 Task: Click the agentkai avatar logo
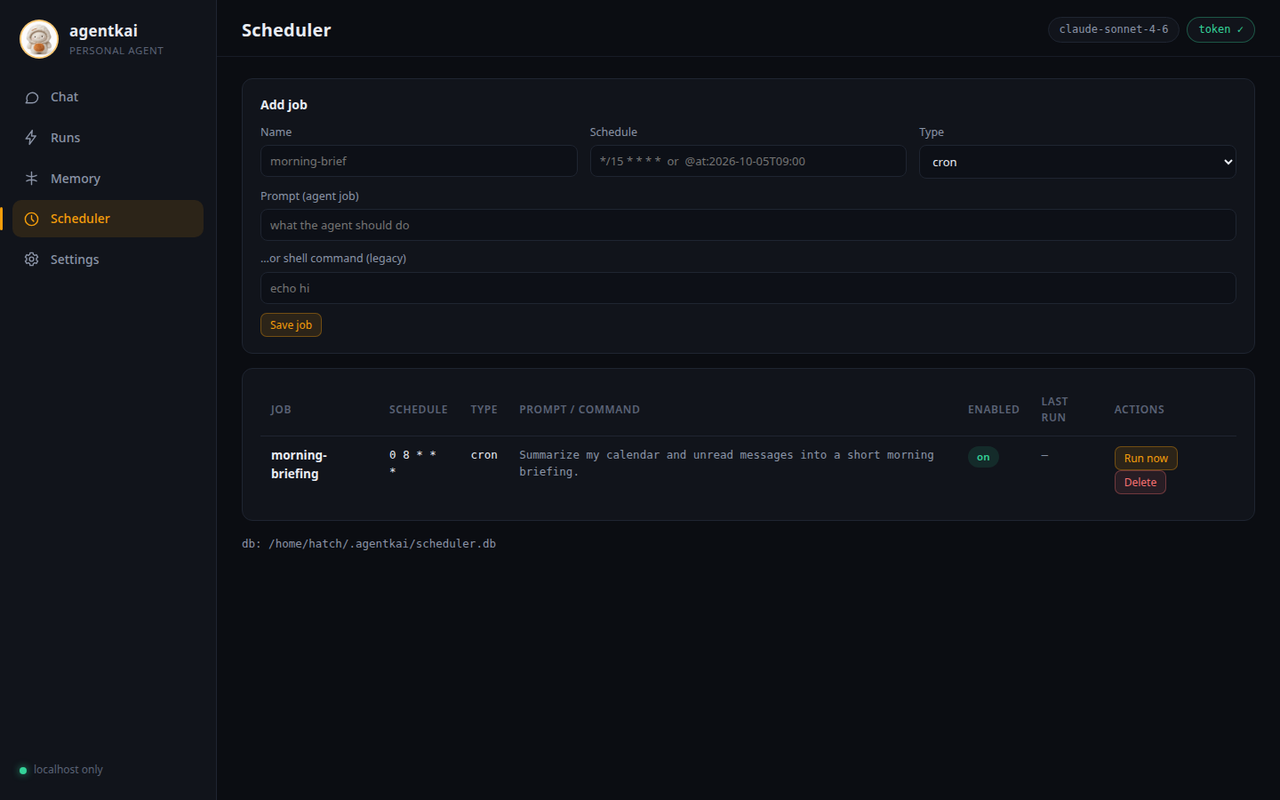point(39,39)
